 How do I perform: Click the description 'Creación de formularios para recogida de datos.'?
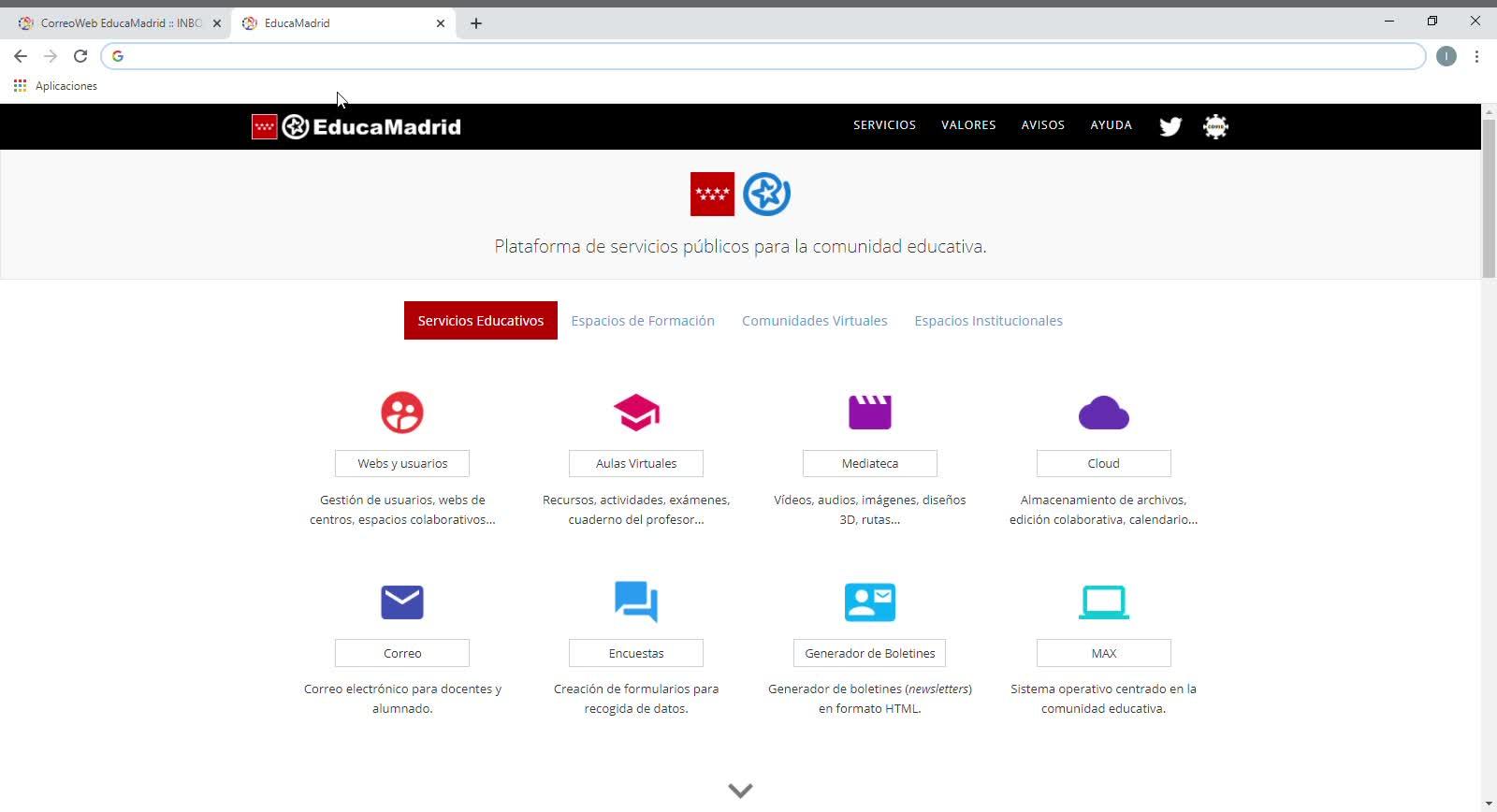pos(636,699)
